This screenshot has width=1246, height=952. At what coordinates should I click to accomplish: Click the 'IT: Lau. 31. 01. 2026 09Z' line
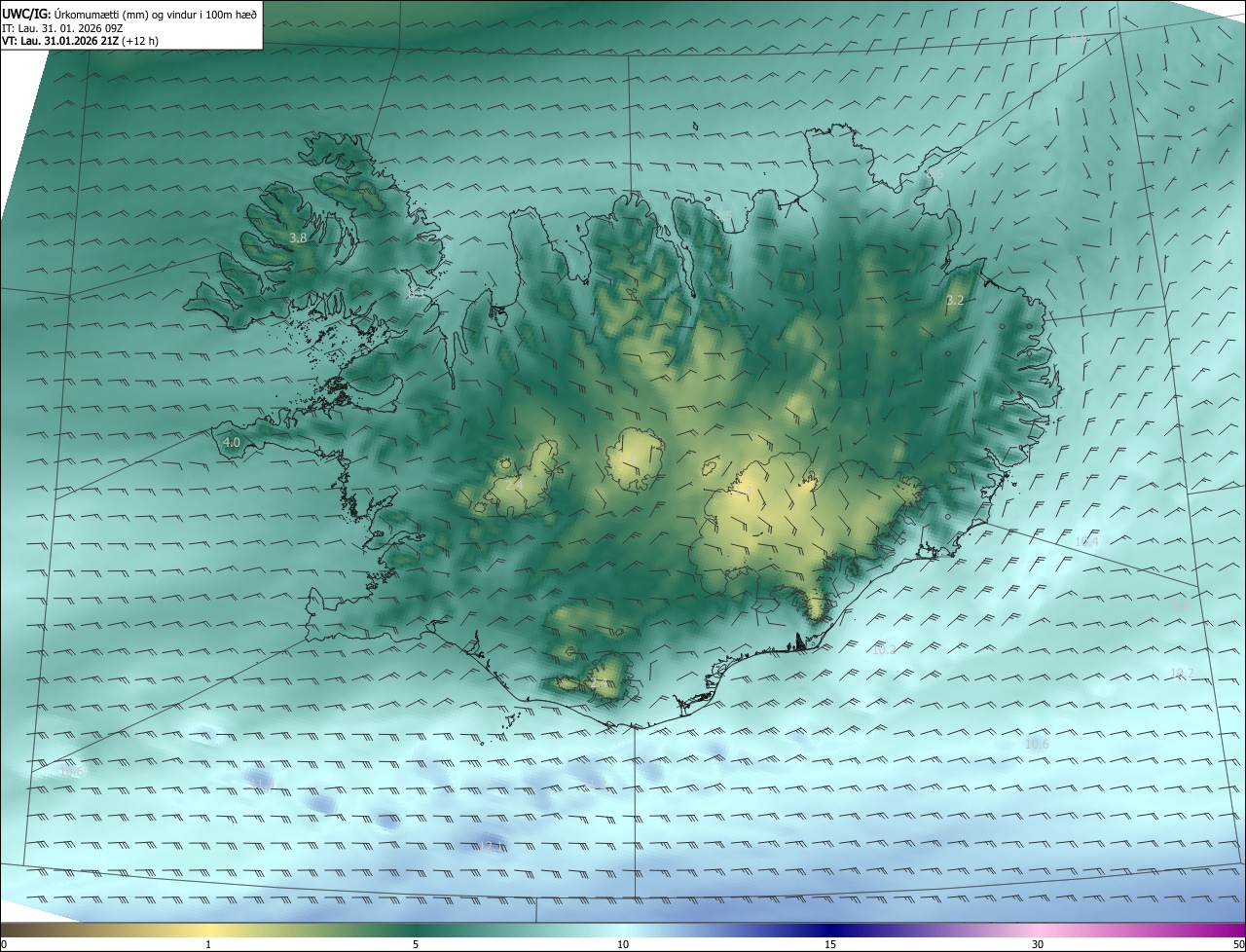coord(62,28)
